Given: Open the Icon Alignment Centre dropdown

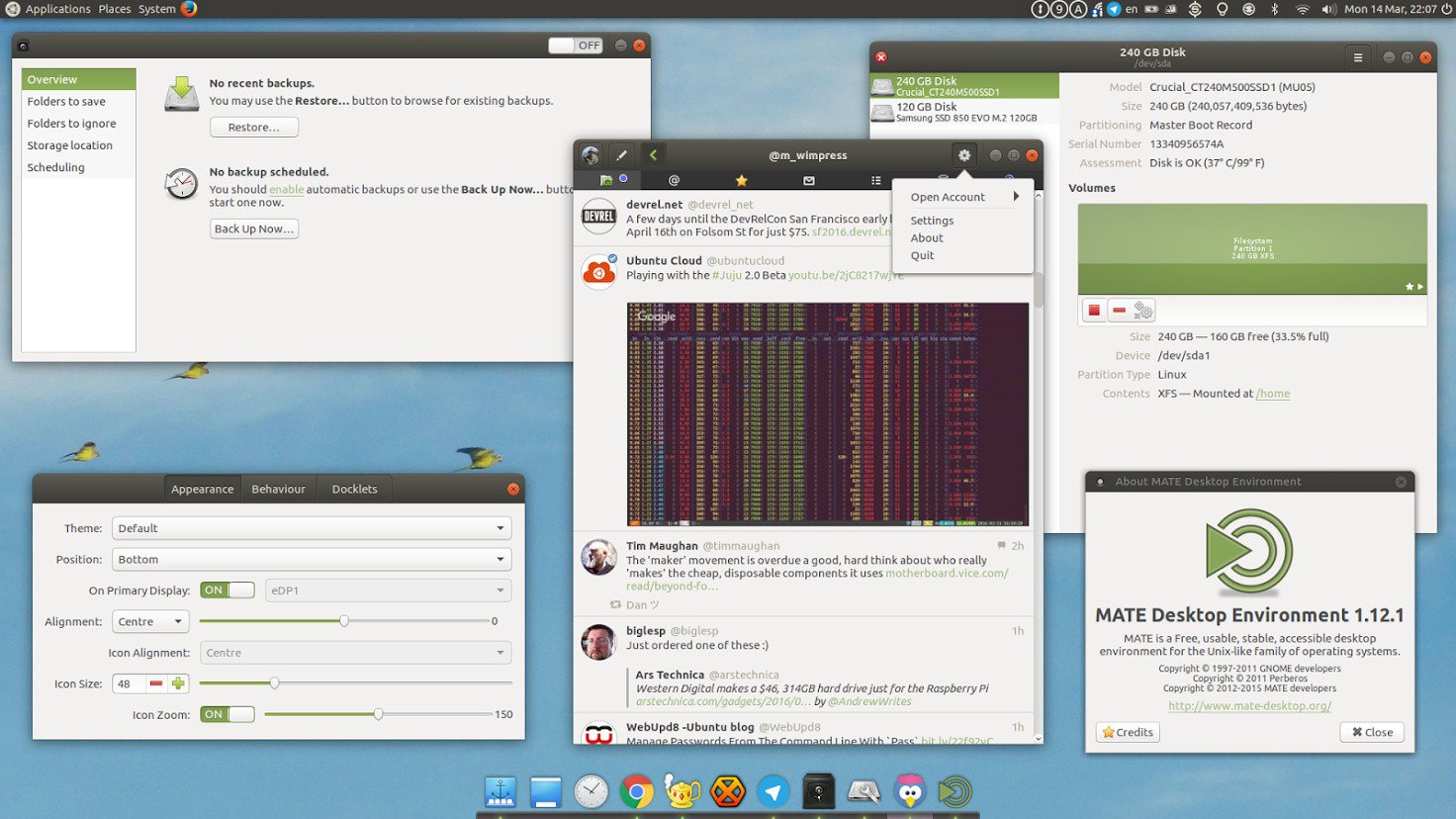Looking at the screenshot, I should pos(356,653).
